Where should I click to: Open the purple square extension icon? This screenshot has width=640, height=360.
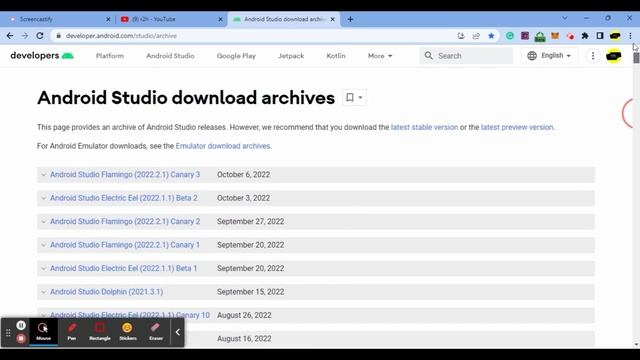525,36
